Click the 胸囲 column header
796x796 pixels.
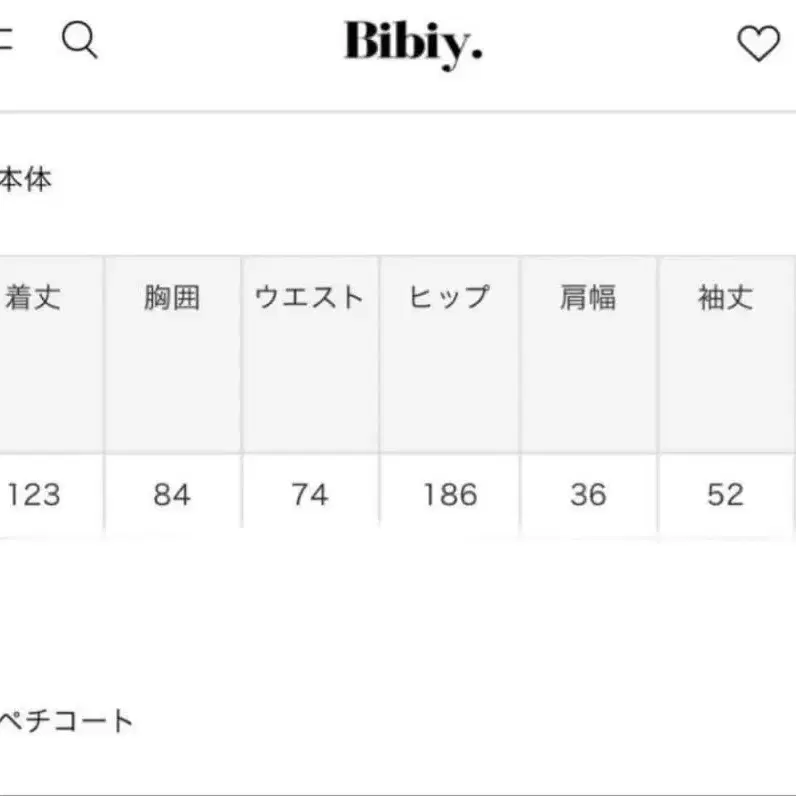coord(172,298)
